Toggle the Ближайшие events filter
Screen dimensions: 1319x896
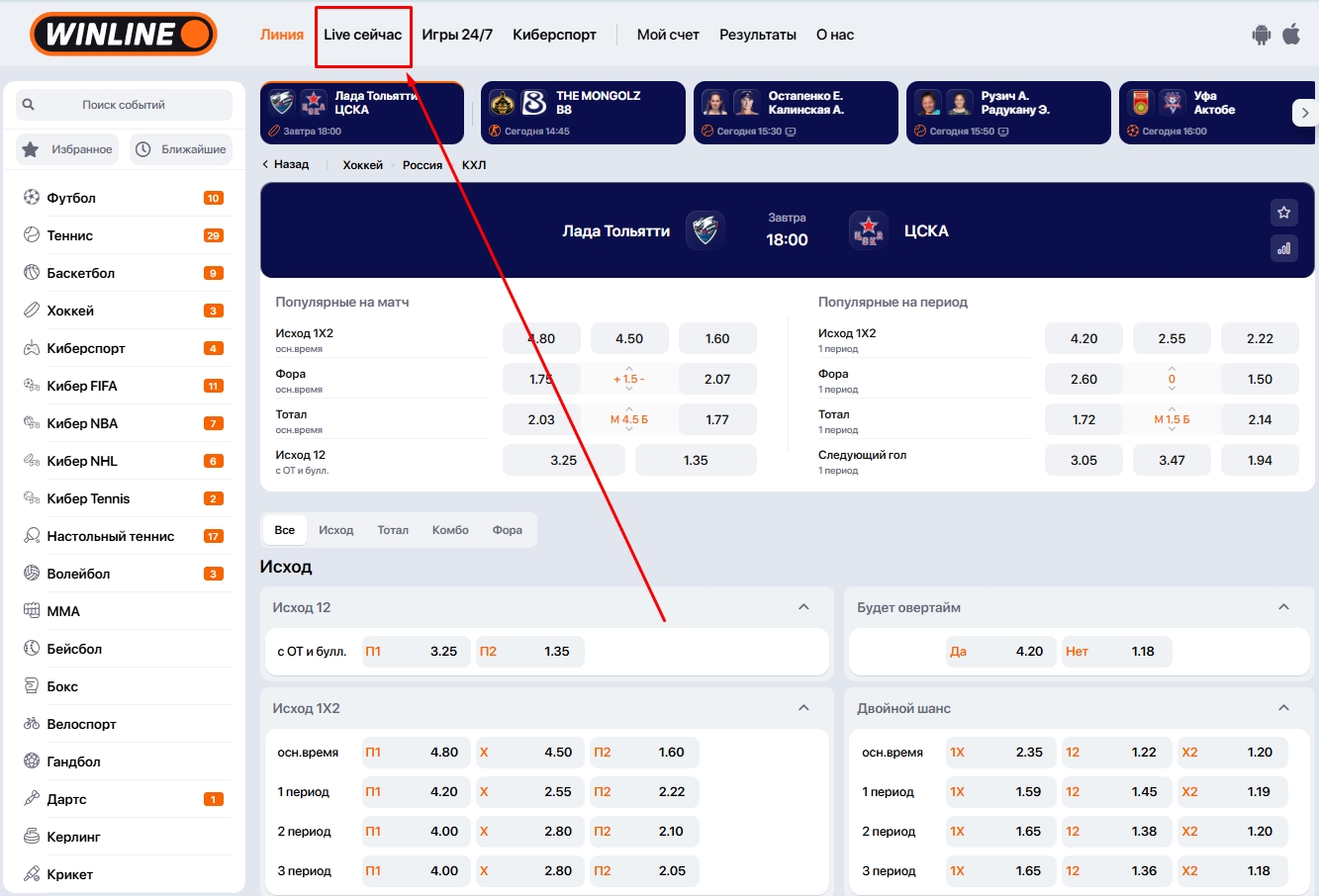(182, 149)
